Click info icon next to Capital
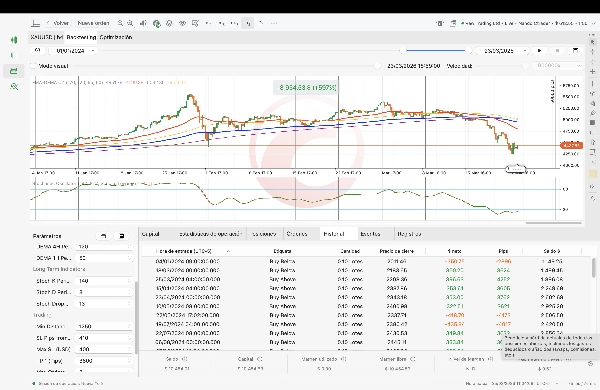 (259, 359)
